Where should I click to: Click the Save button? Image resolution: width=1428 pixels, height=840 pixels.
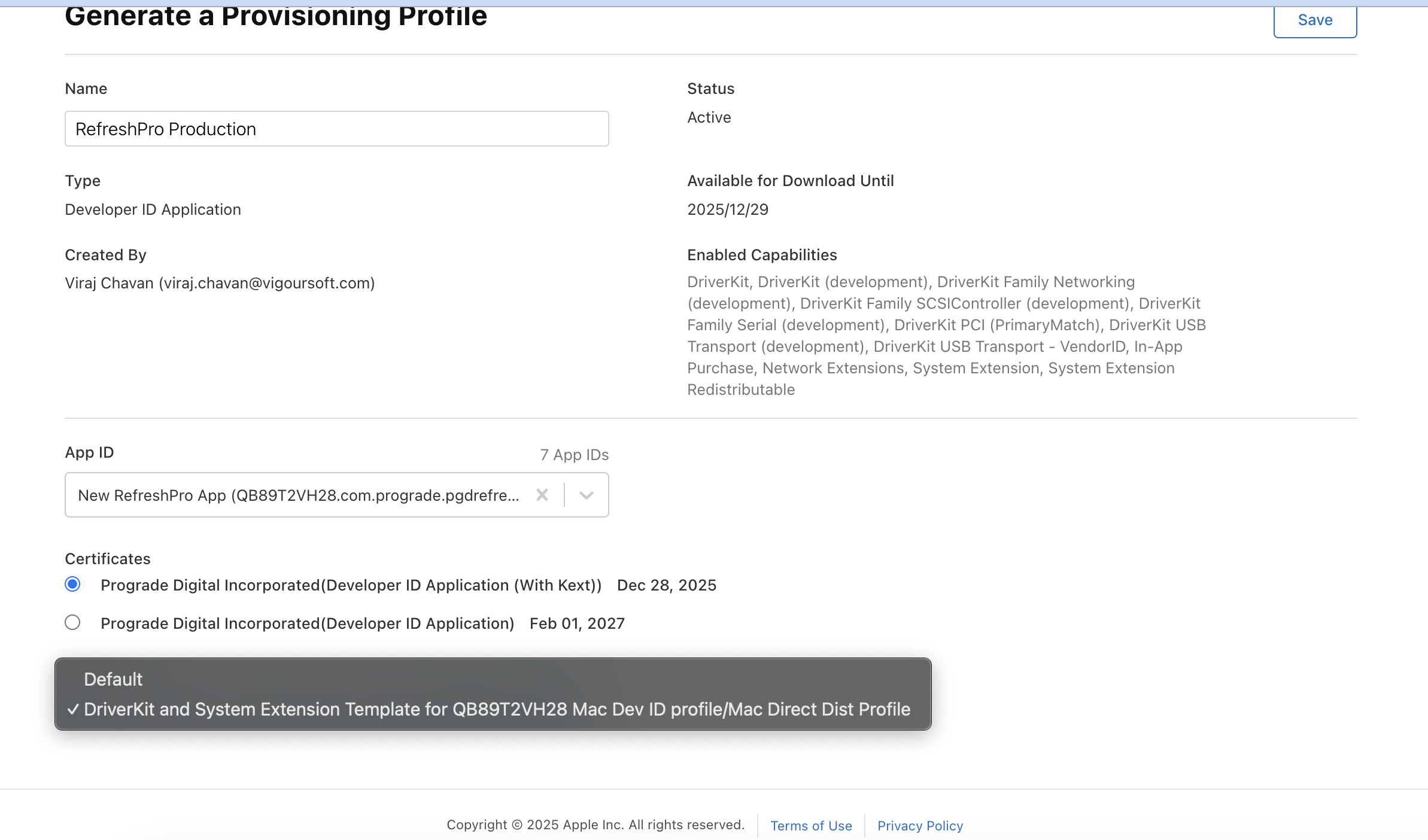[x=1315, y=21]
